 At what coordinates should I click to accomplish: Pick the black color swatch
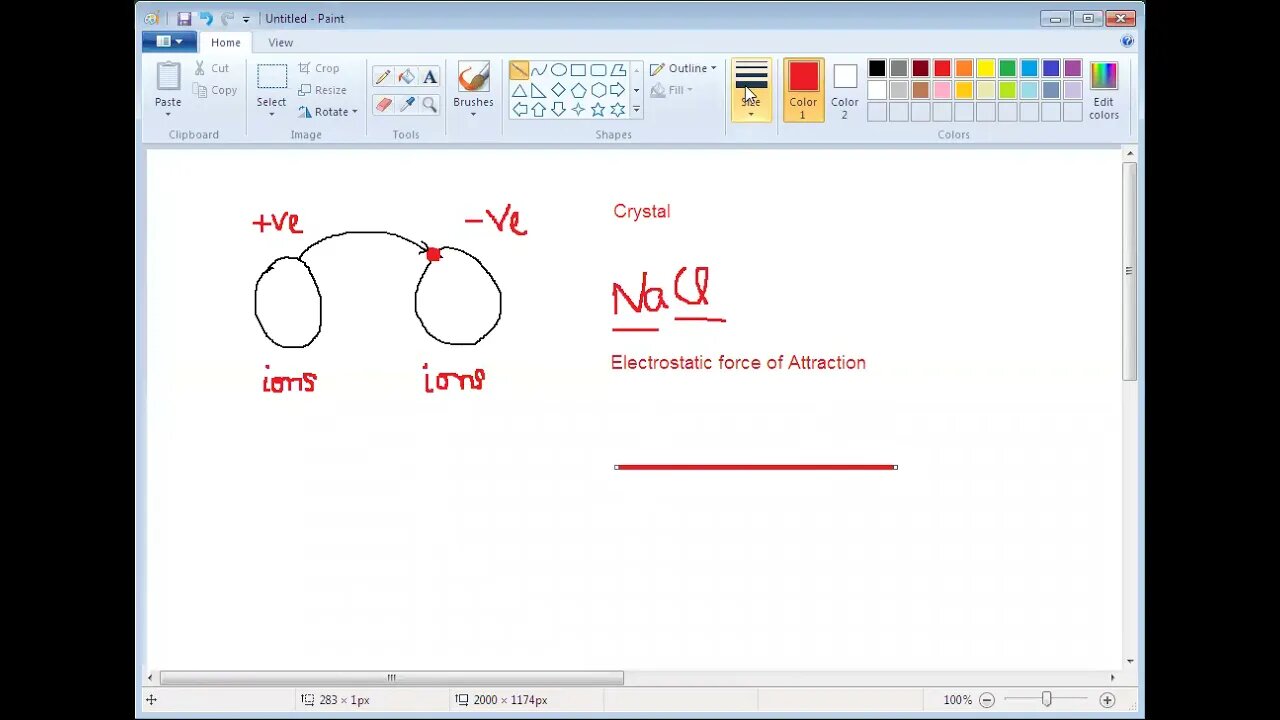coord(877,68)
